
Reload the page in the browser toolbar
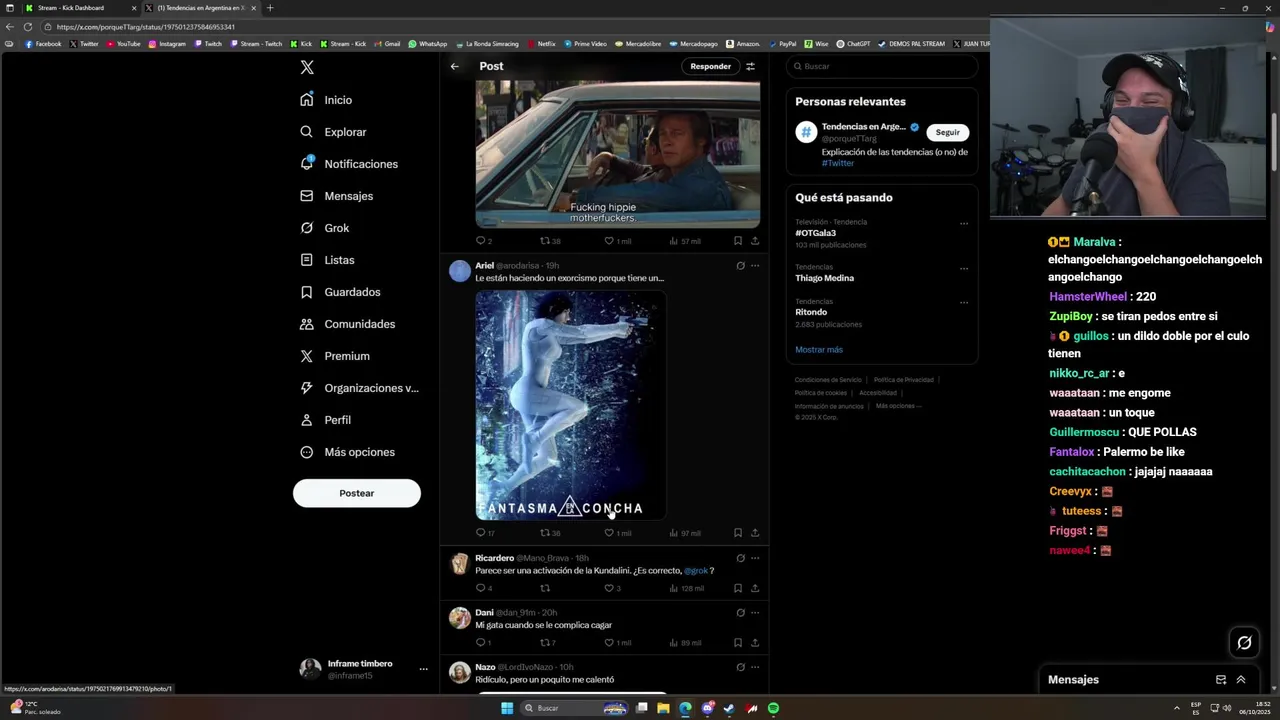28,27
